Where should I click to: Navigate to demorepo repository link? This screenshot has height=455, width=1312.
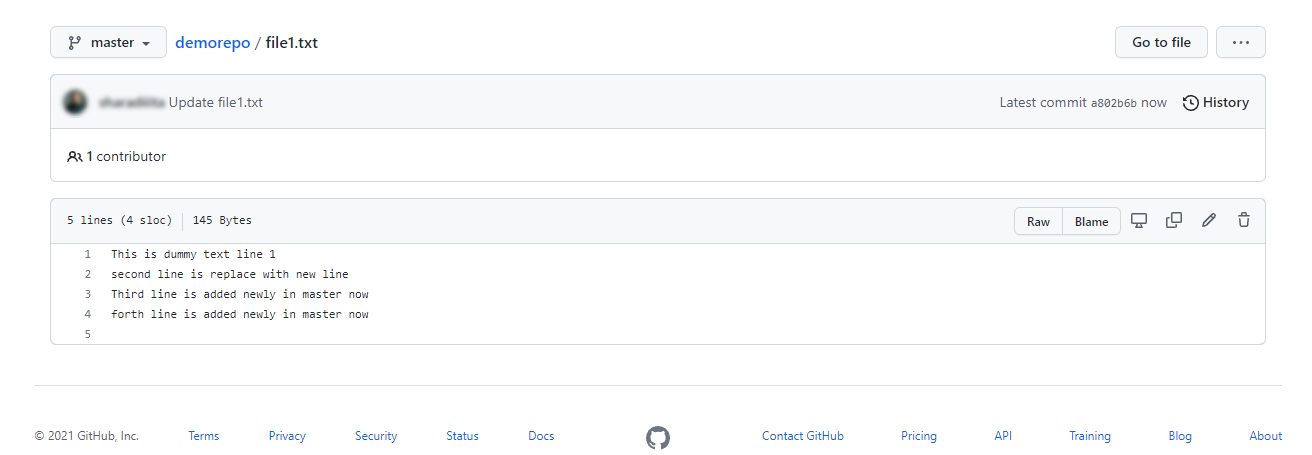click(212, 43)
